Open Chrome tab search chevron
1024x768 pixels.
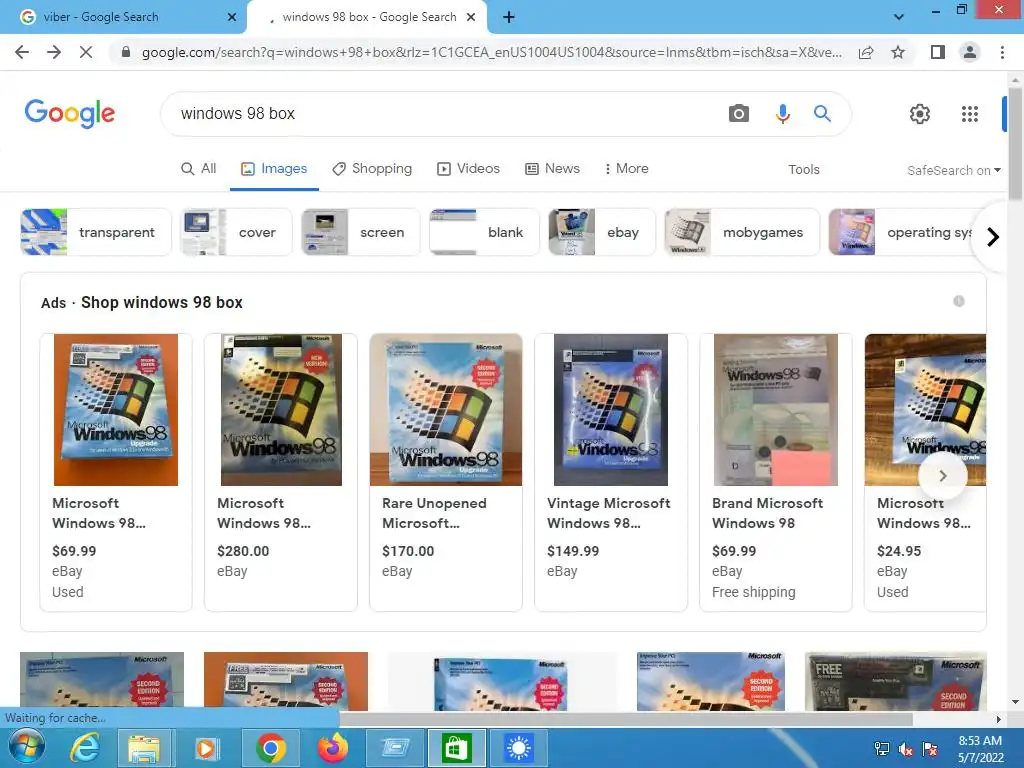coord(899,17)
